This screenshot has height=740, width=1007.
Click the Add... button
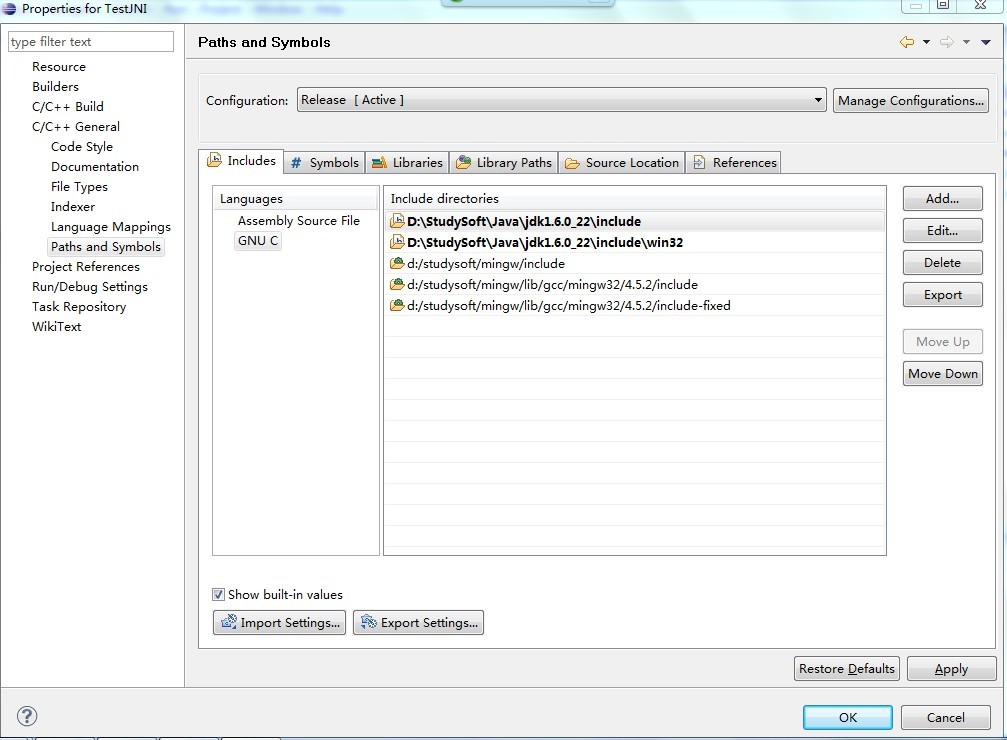(942, 198)
